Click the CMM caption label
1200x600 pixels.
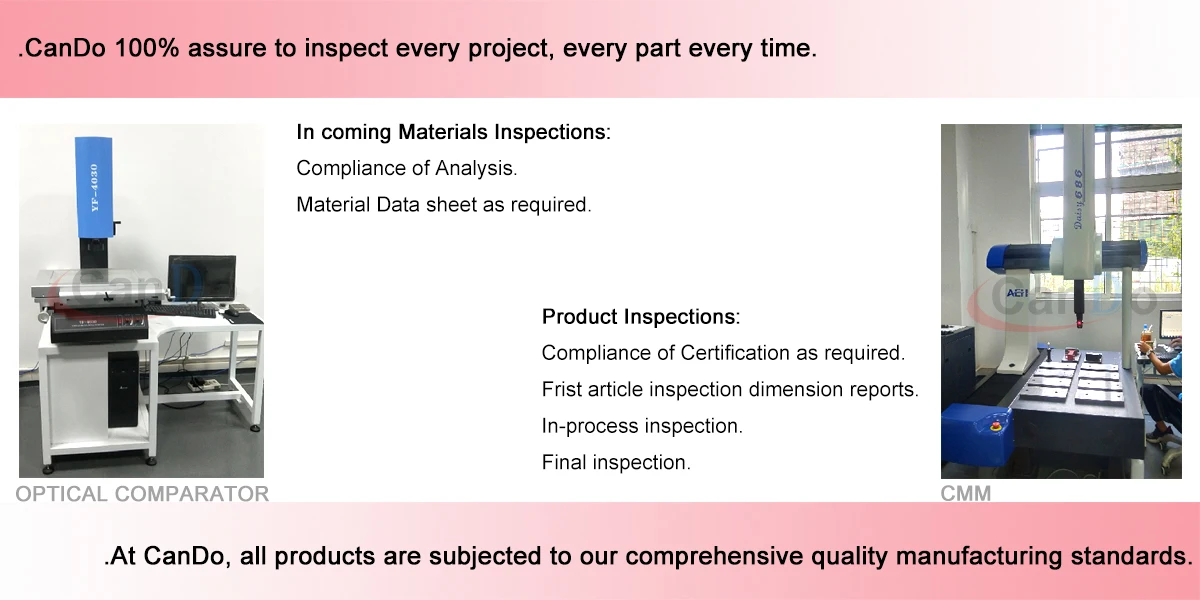[x=966, y=493]
